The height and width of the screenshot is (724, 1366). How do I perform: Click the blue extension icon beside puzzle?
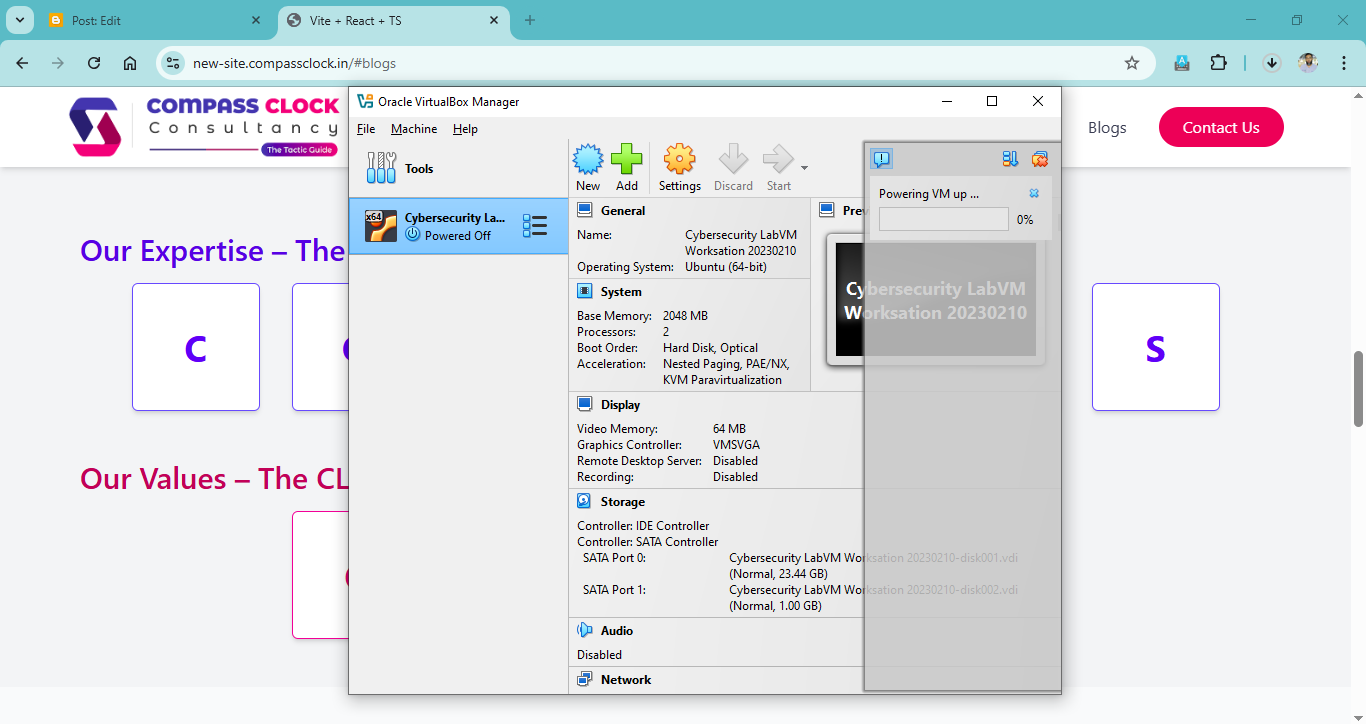coord(1182,63)
